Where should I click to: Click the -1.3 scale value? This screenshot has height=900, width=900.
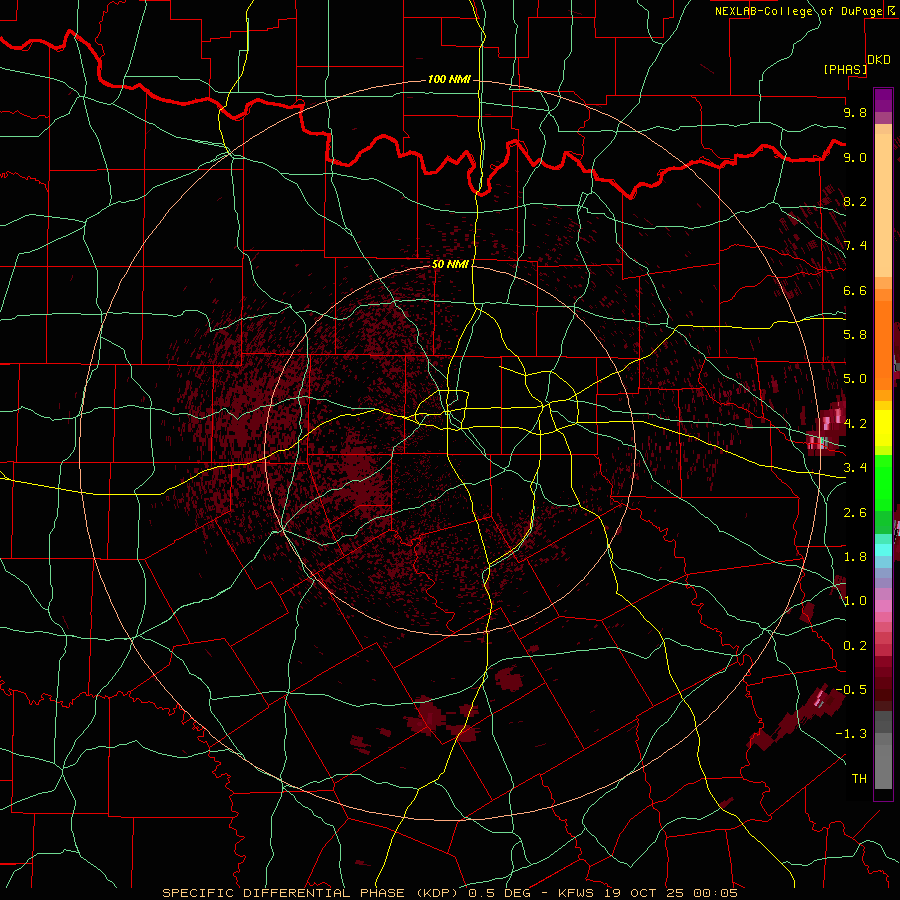click(x=851, y=734)
